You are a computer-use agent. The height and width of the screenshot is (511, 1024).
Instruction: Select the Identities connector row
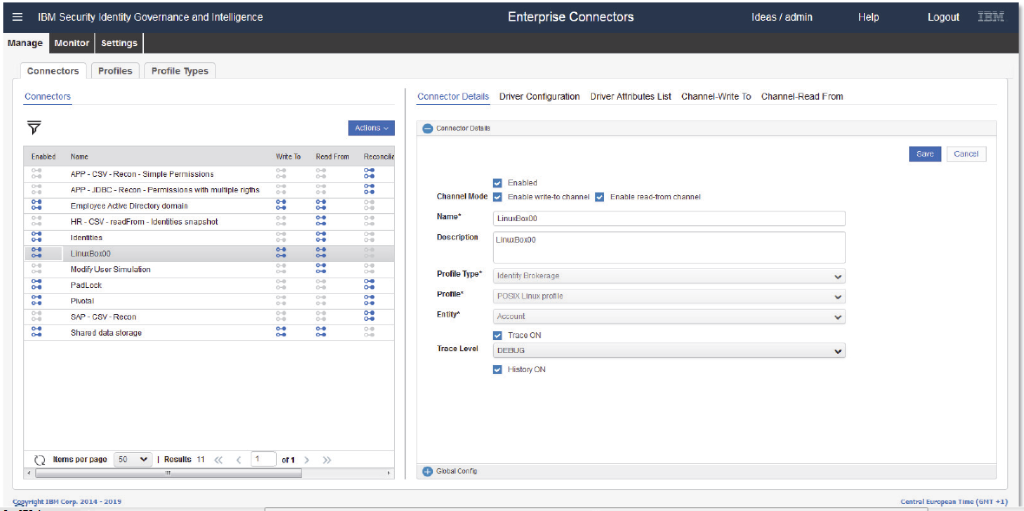[x=209, y=237]
